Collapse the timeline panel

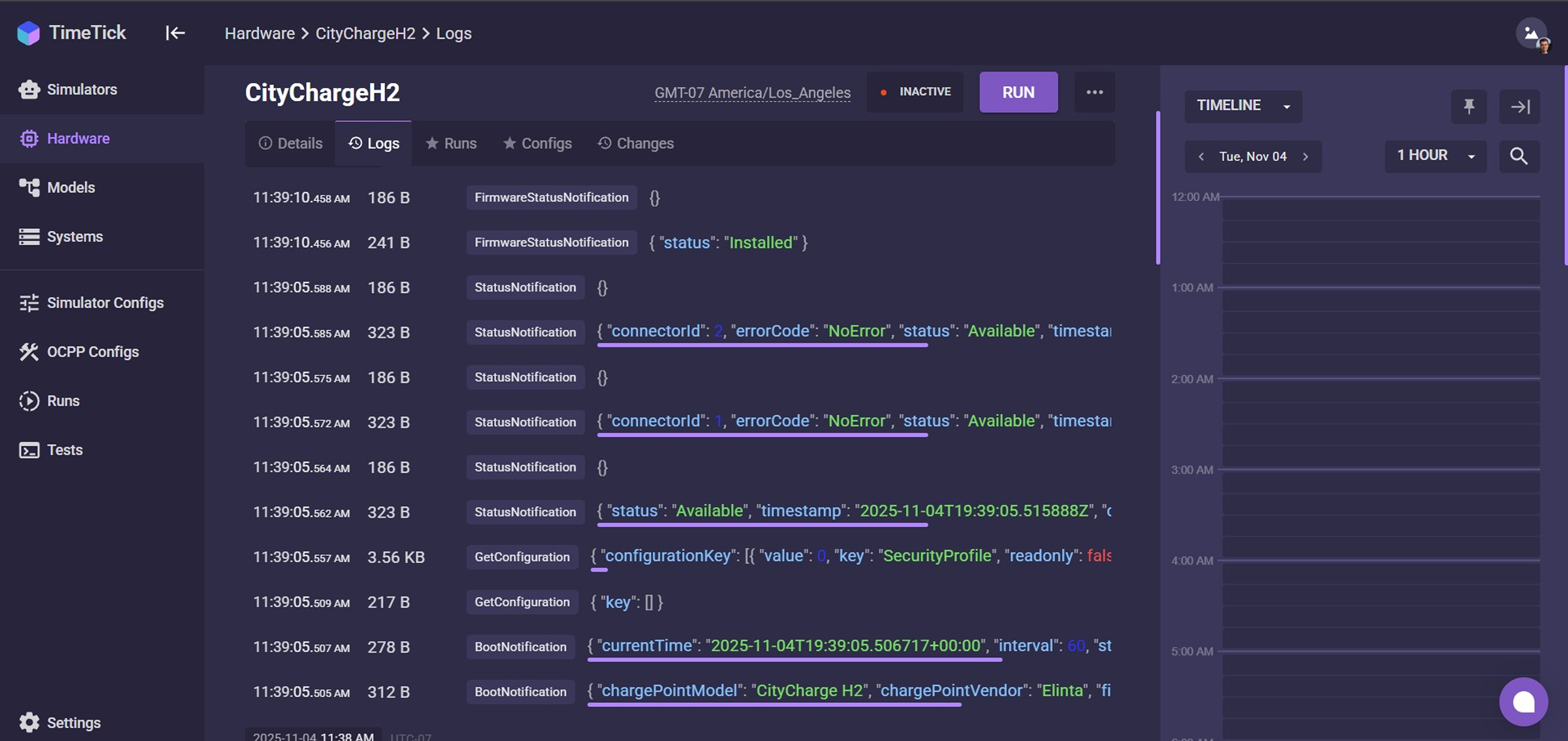point(1520,107)
